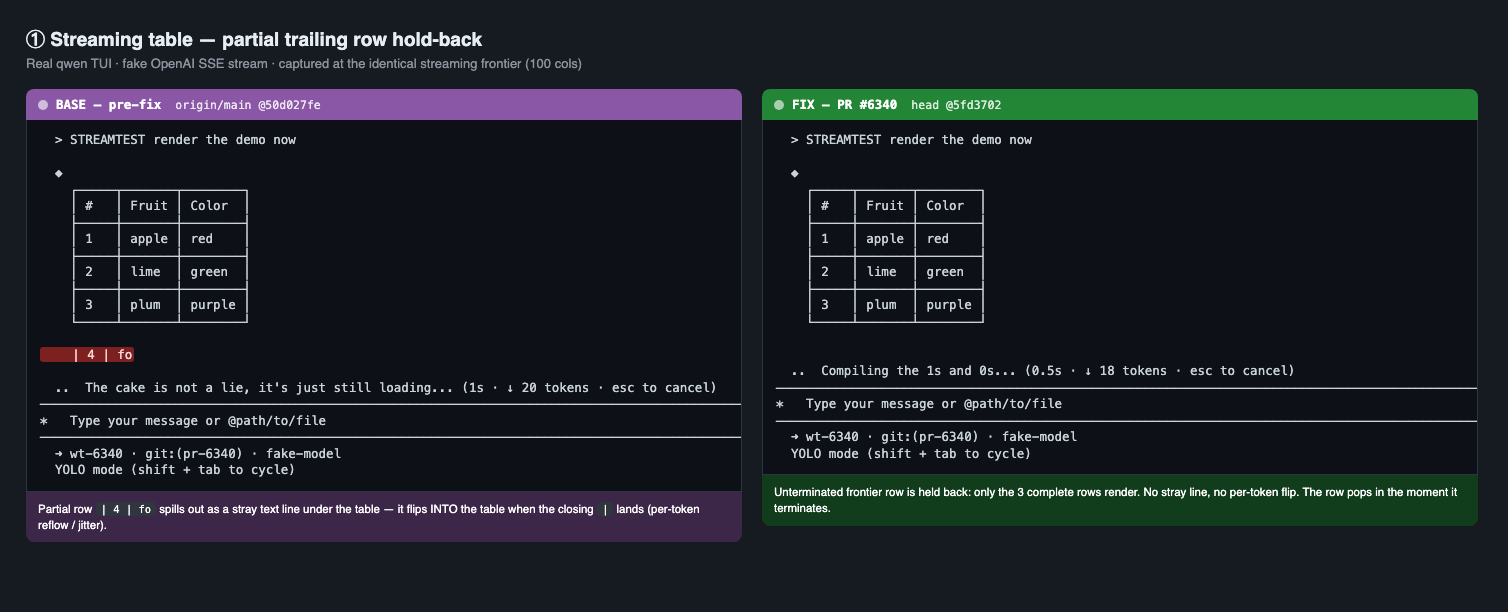The image size is (1508, 612).
Task: Click the green status dot in FIX header
Action: pyautogui.click(x=779, y=105)
